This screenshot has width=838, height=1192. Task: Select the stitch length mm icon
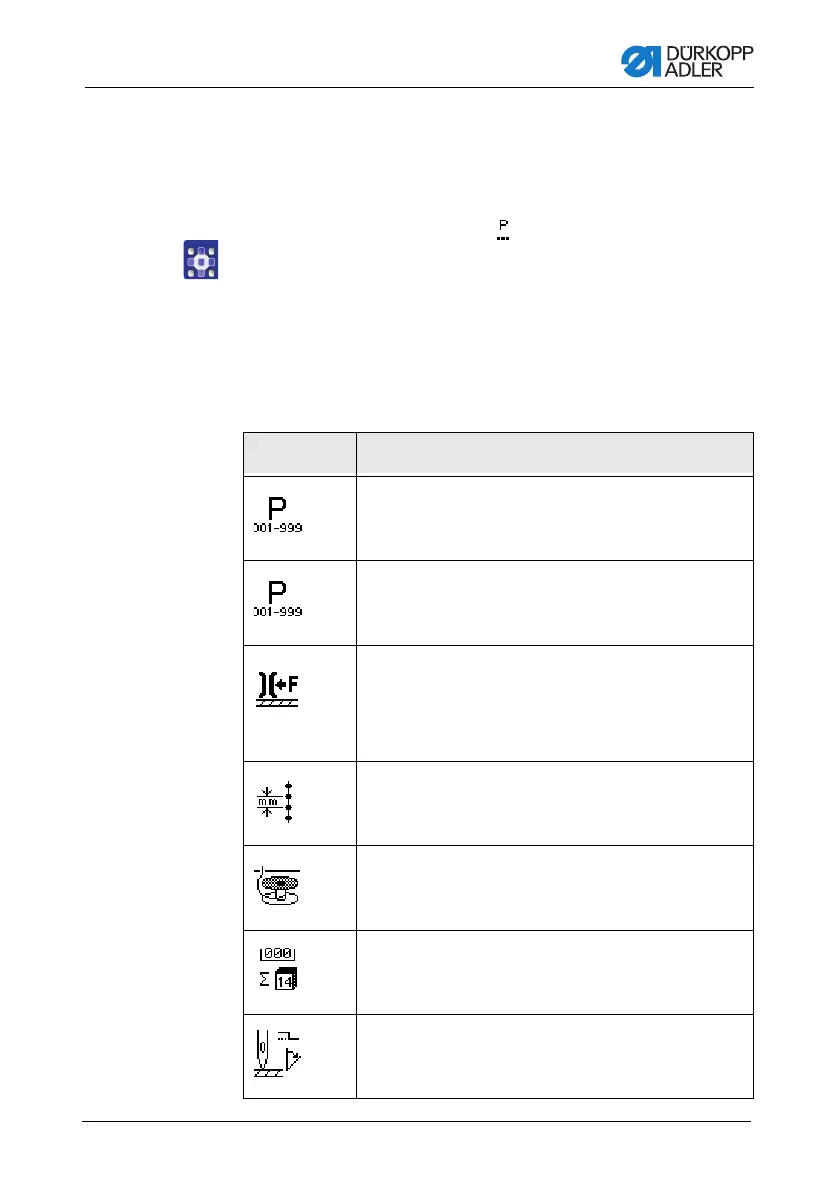pos(275,802)
